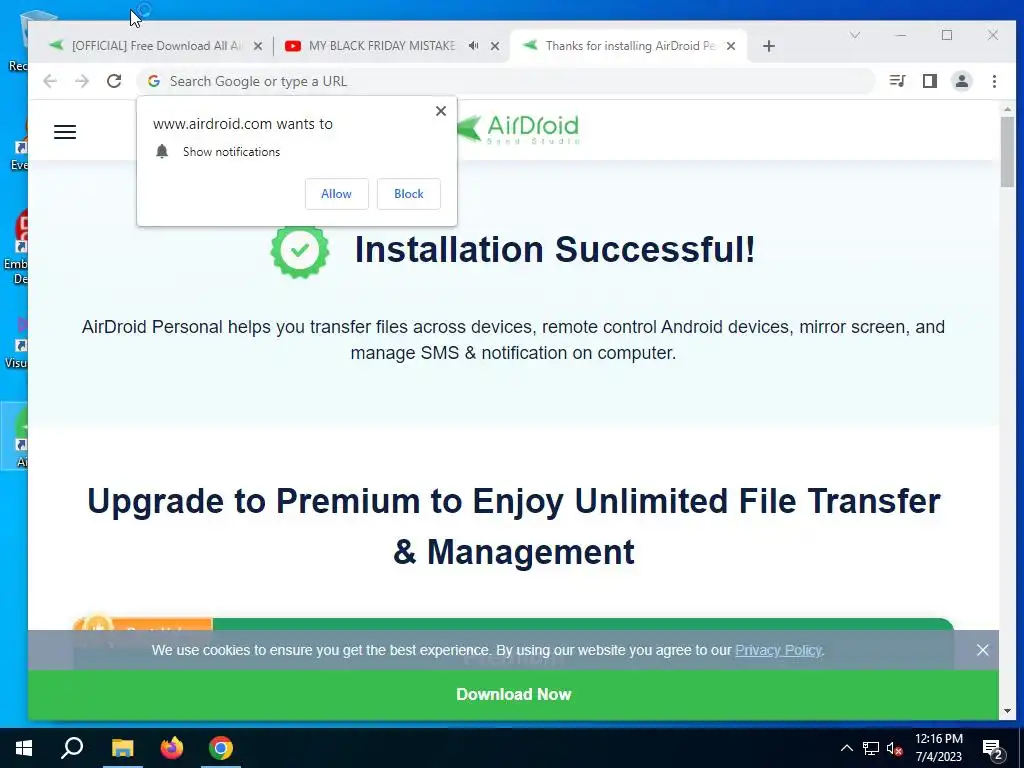The image size is (1024, 768).
Task: Reload the page in Chrome
Action: [x=114, y=81]
